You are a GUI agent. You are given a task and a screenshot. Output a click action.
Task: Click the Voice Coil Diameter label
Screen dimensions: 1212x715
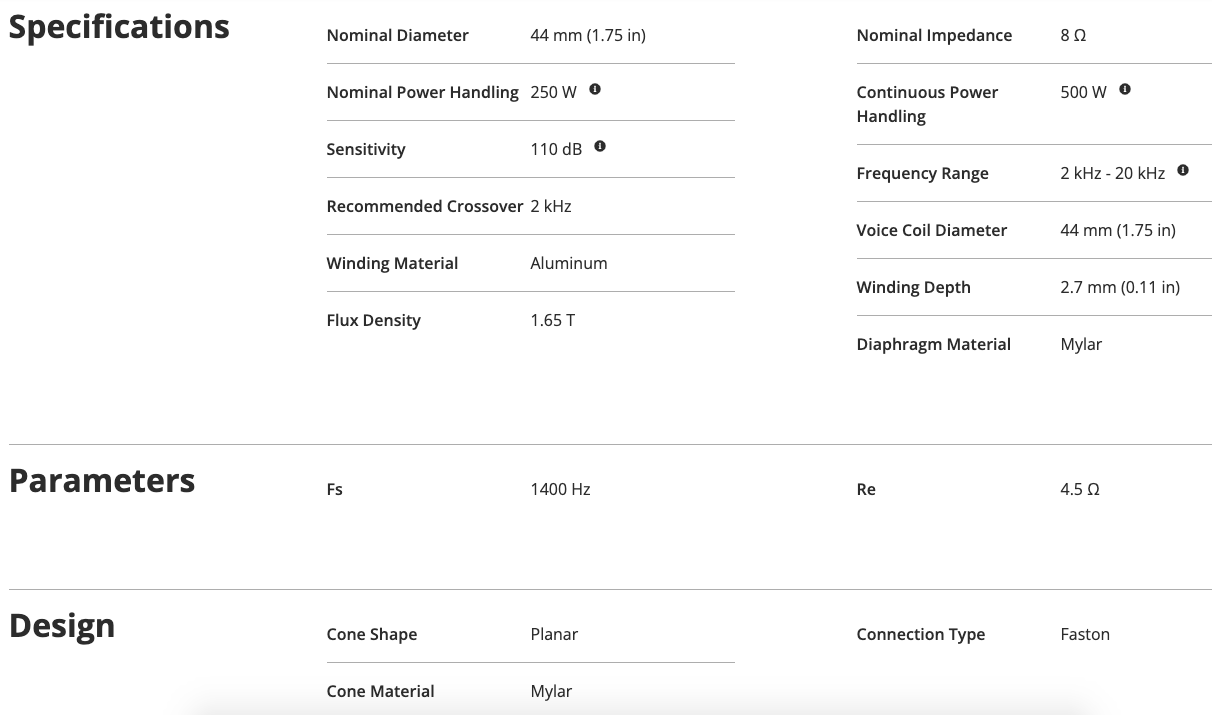(x=931, y=230)
